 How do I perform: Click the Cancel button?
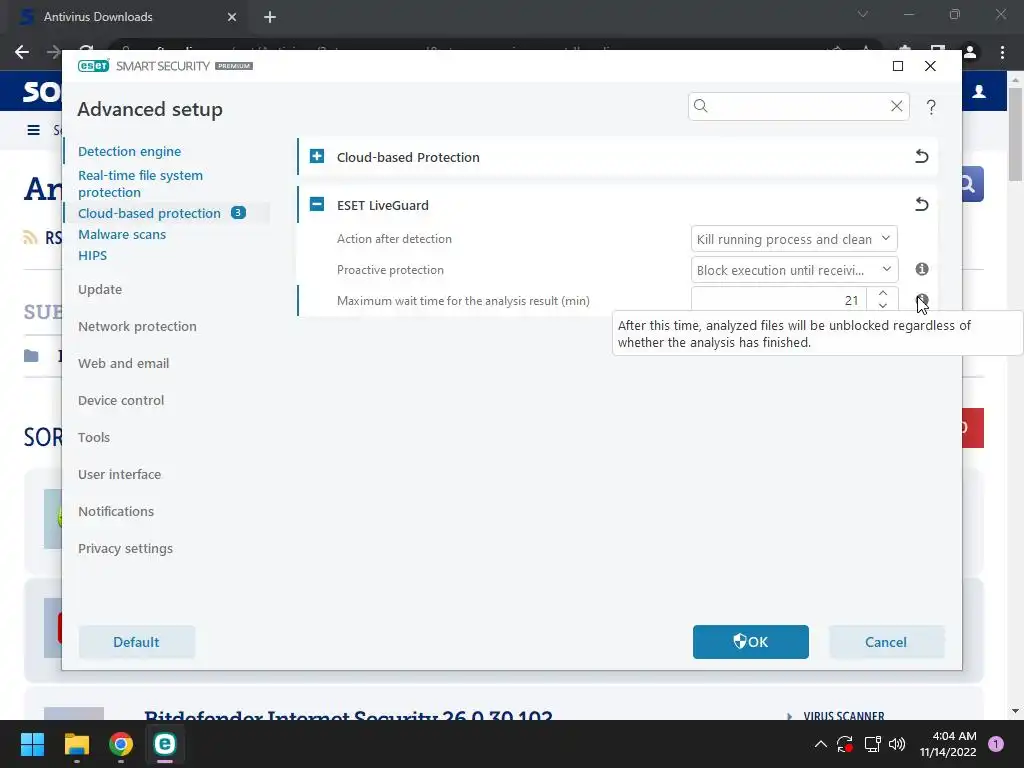(886, 642)
